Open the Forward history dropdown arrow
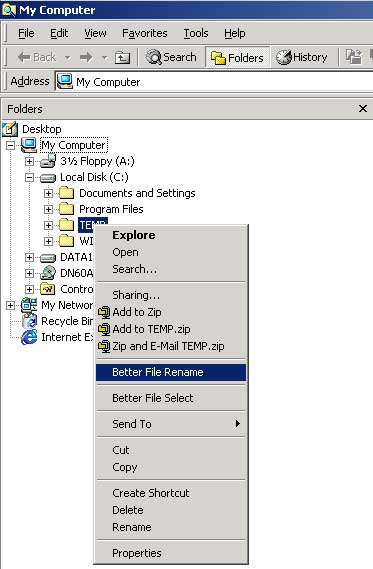Image resolution: width=373 pixels, height=569 pixels. pyautogui.click(x=104, y=57)
